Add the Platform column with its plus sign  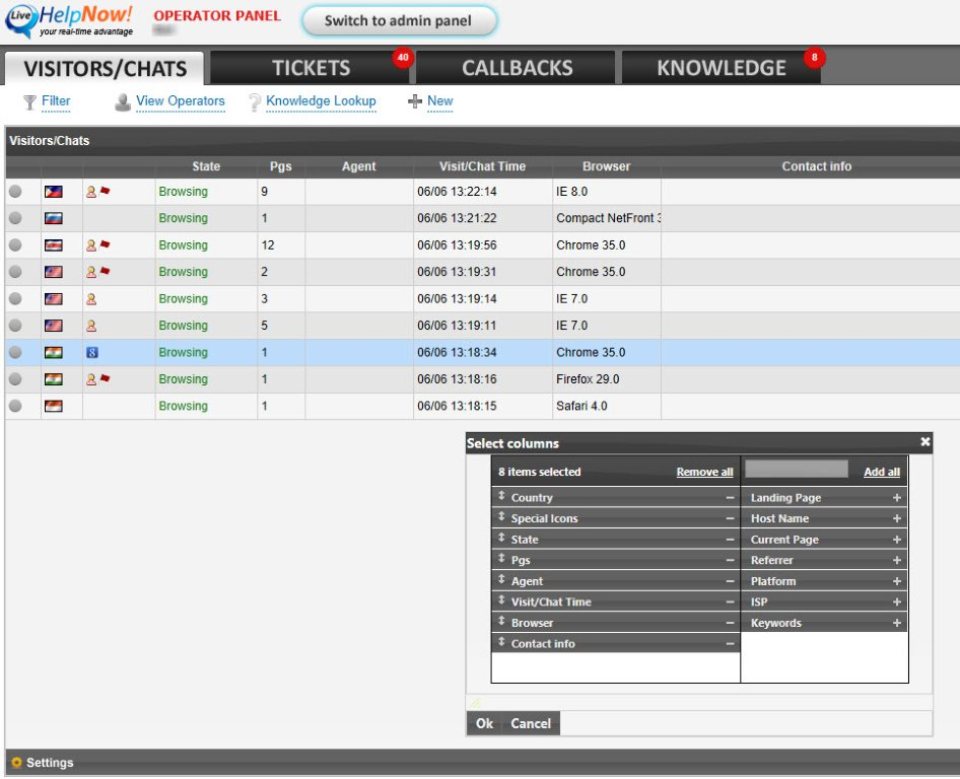pos(898,580)
